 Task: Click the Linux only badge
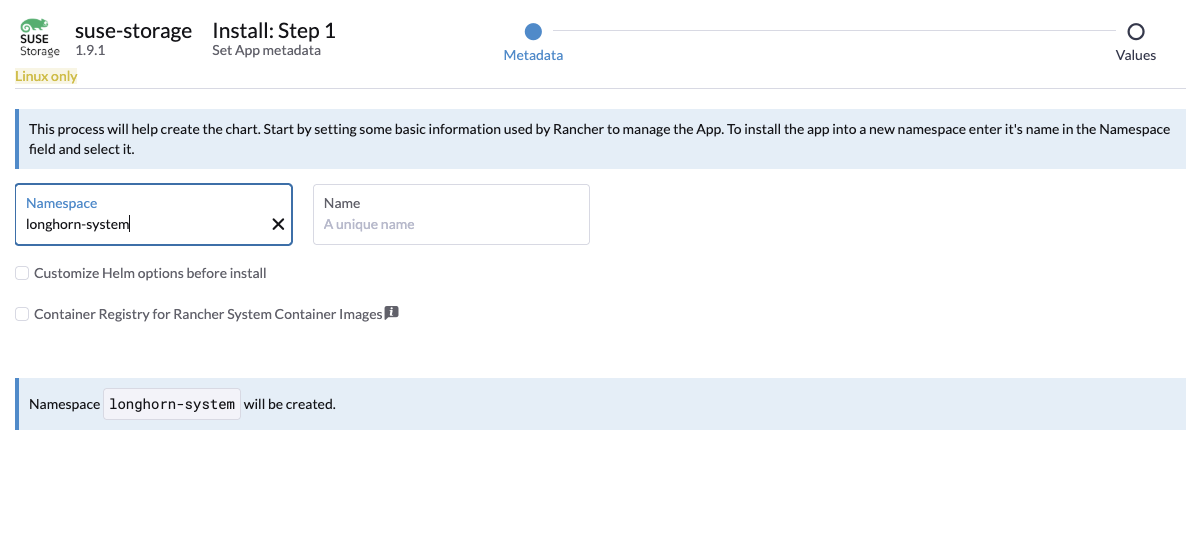(46, 77)
